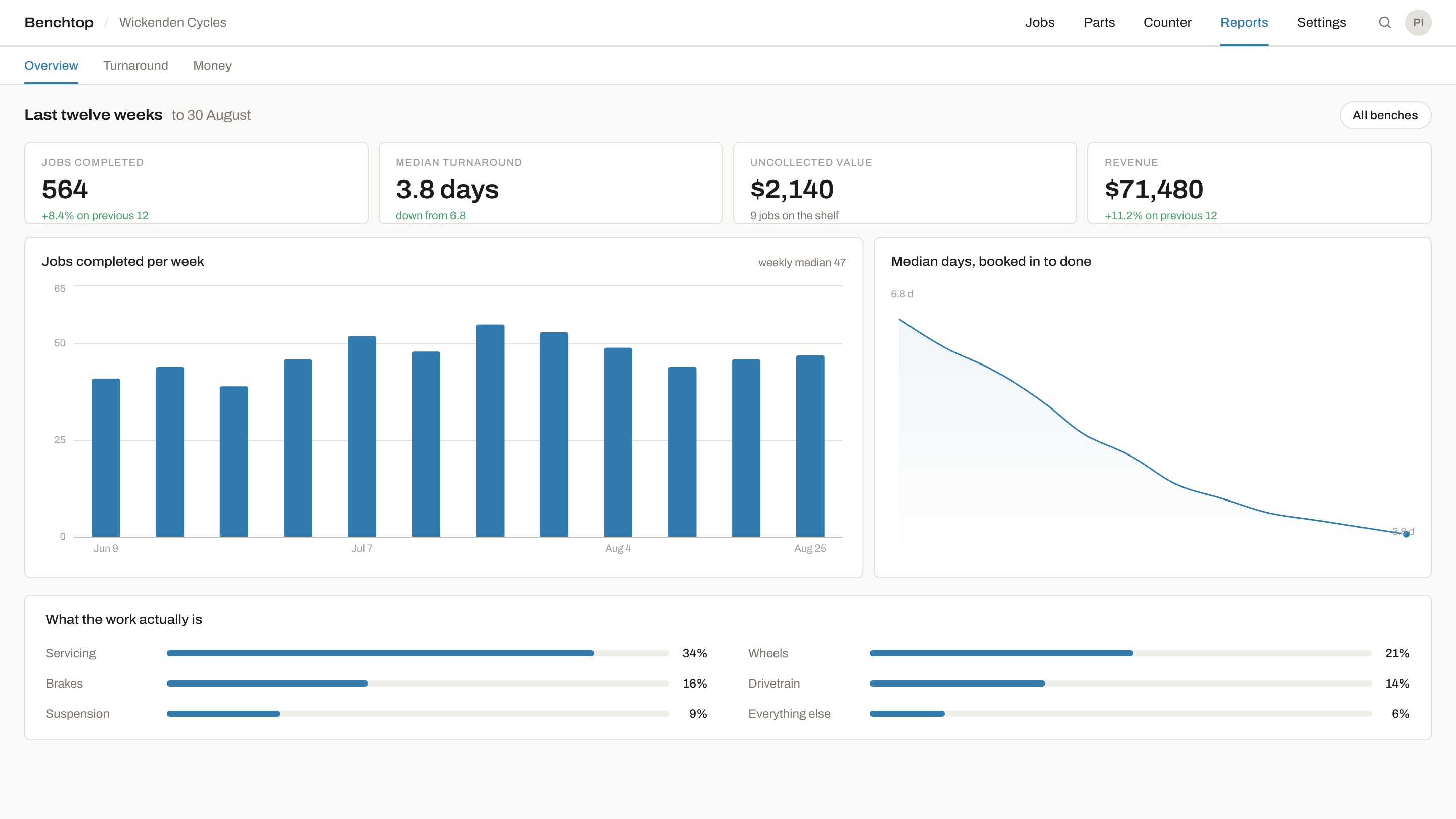1456x819 pixels.
Task: Click '+11.2% on previous 12' text
Action: 1160,216
